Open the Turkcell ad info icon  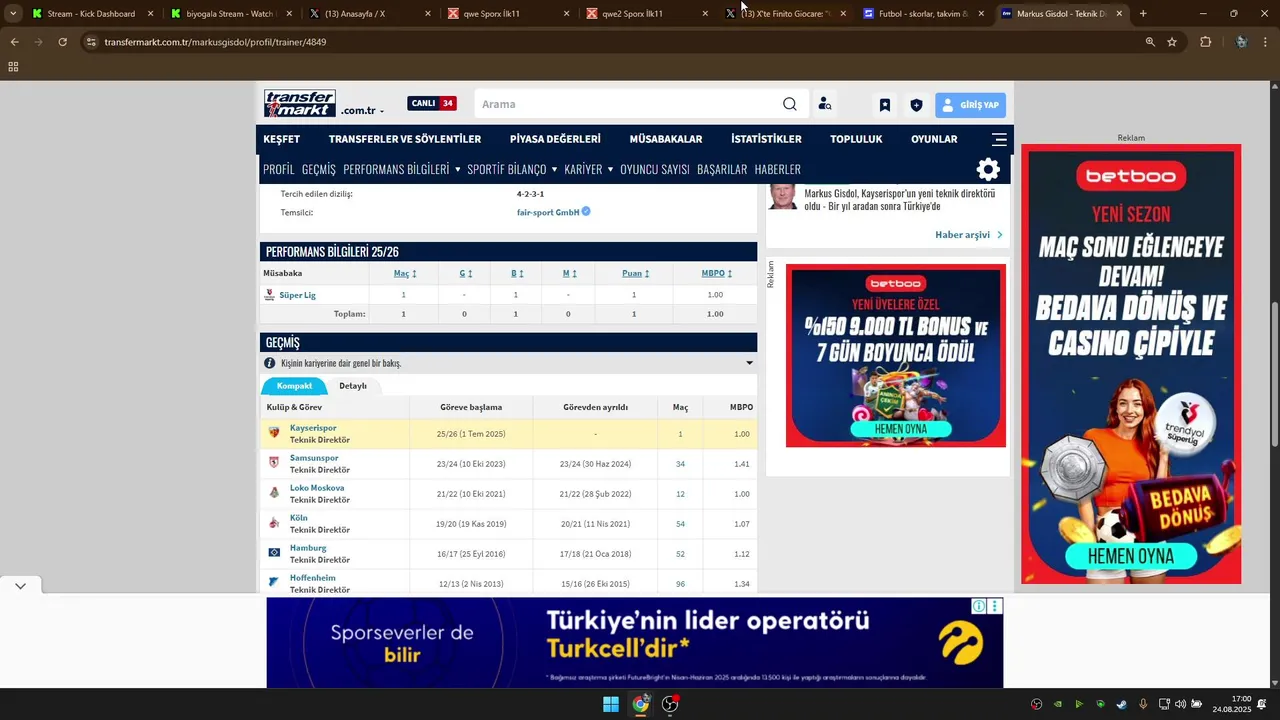click(x=979, y=606)
